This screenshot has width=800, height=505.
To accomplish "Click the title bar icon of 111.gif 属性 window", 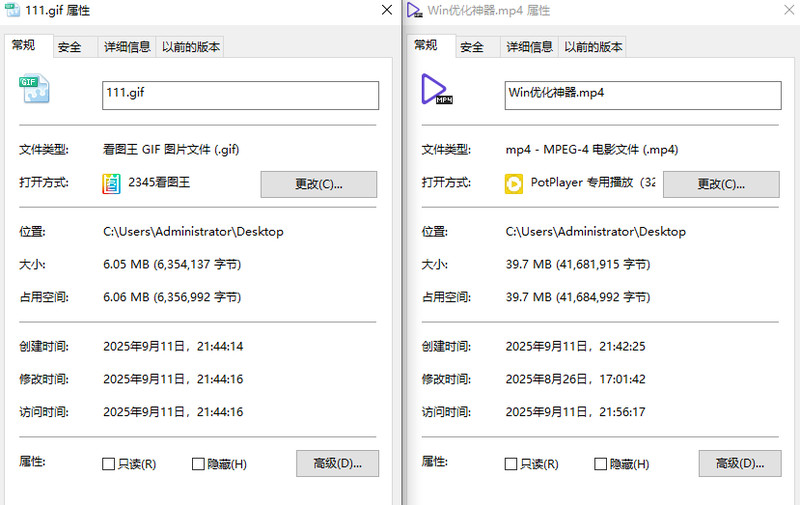I will coord(12,10).
